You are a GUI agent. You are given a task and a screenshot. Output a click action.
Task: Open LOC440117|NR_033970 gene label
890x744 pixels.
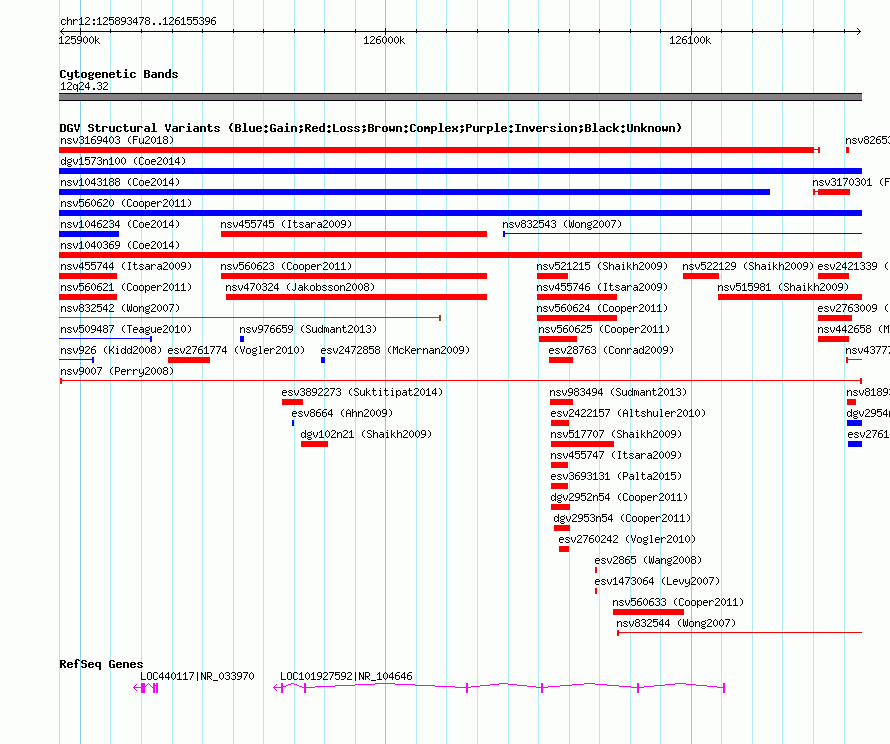tap(197, 676)
